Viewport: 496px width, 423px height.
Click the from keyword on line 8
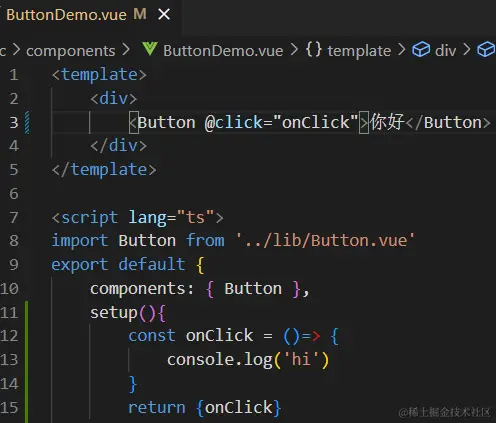(x=205, y=240)
